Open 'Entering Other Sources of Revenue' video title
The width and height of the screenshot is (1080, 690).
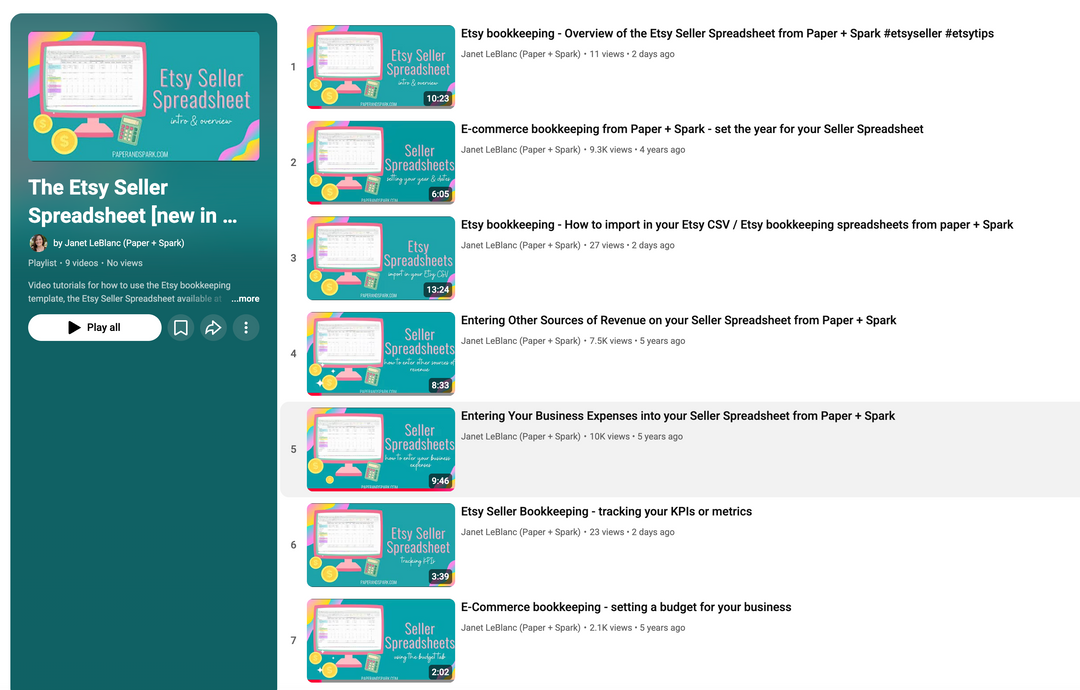(678, 320)
